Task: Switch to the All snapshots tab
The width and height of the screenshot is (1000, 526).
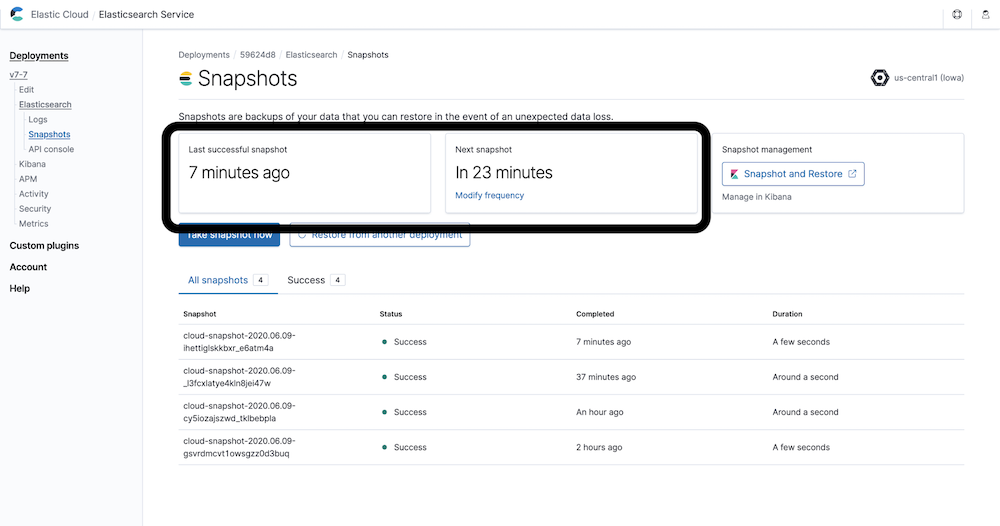Action: tap(228, 280)
